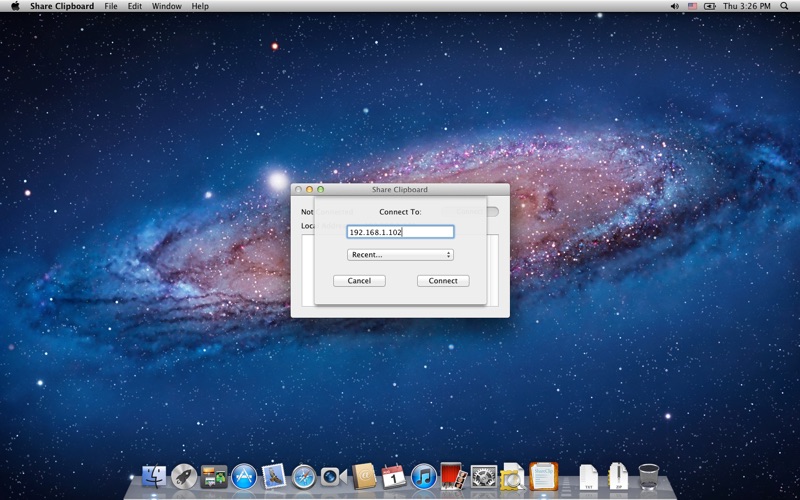Screen dimensions: 800x500
Task: Open the File menu
Action: click(x=111, y=6)
